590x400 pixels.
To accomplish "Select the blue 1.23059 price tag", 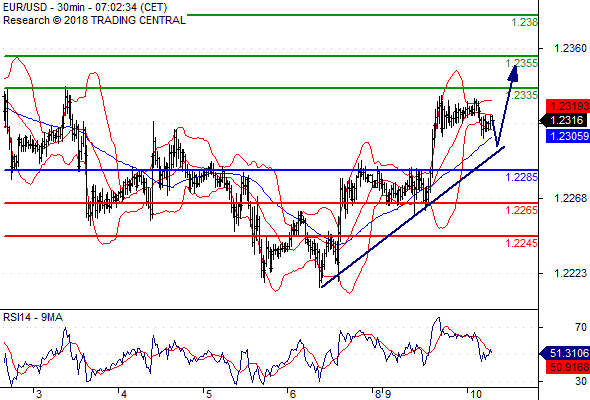I will coord(568,136).
